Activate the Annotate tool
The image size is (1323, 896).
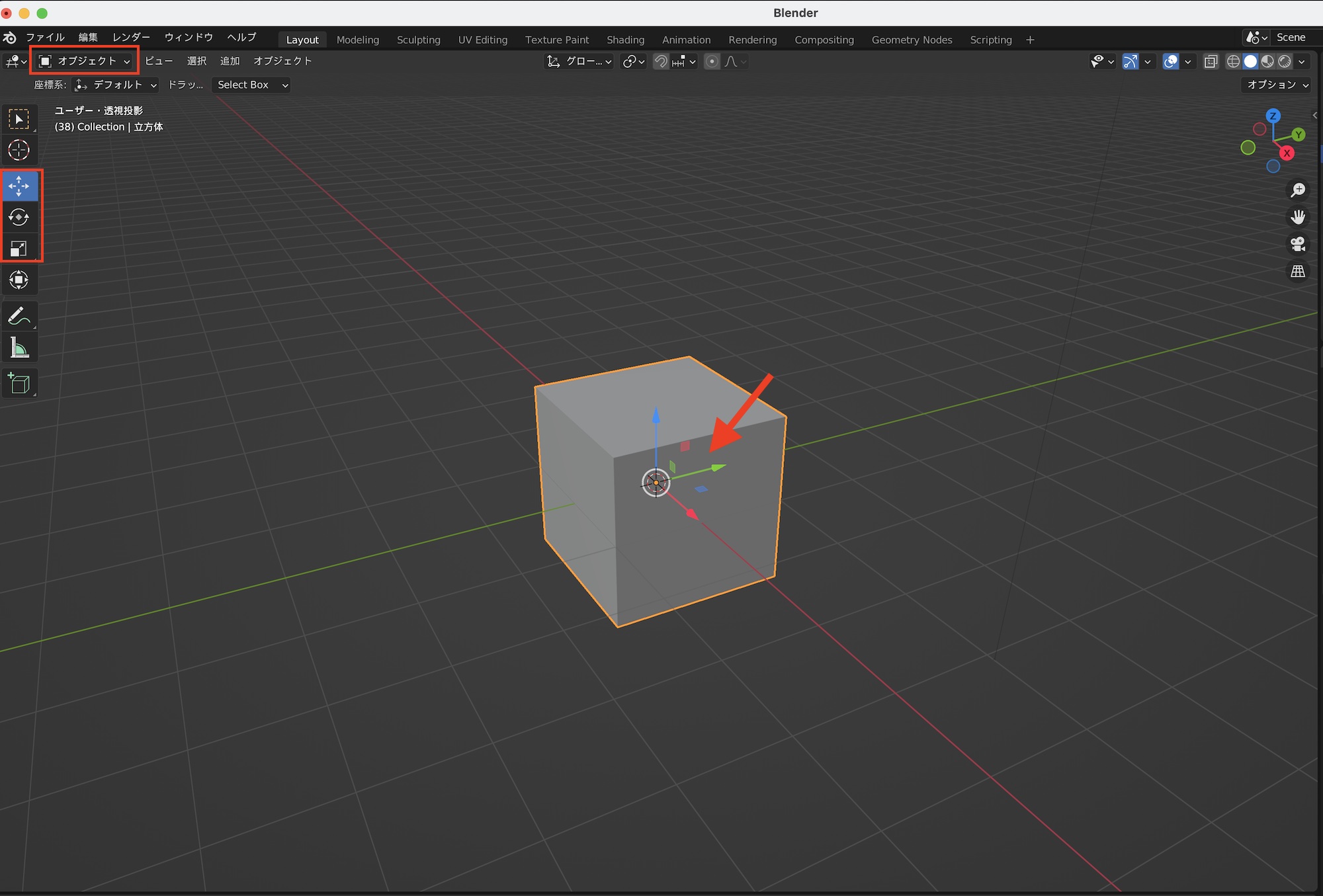(20, 315)
